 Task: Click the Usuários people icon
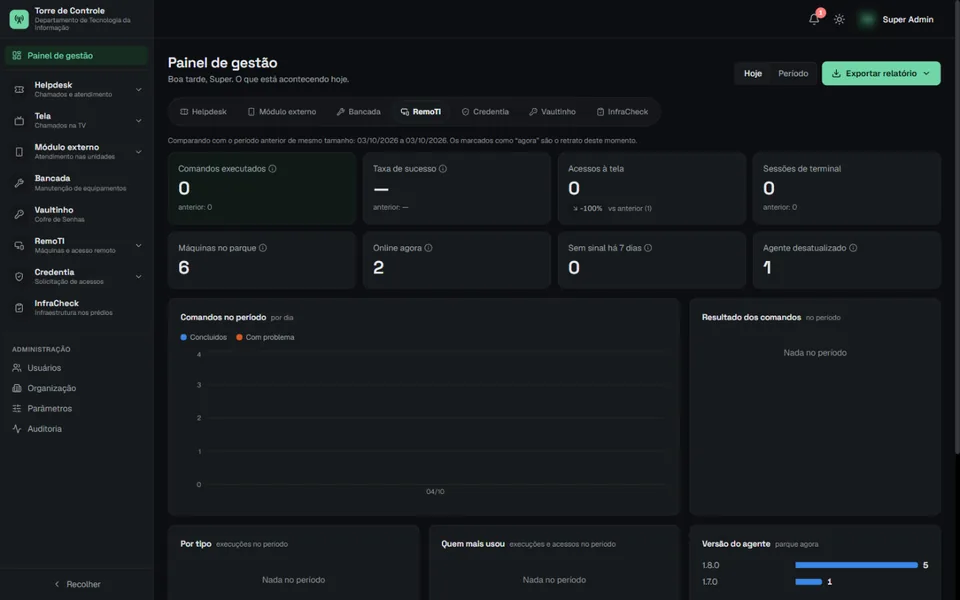(17, 368)
